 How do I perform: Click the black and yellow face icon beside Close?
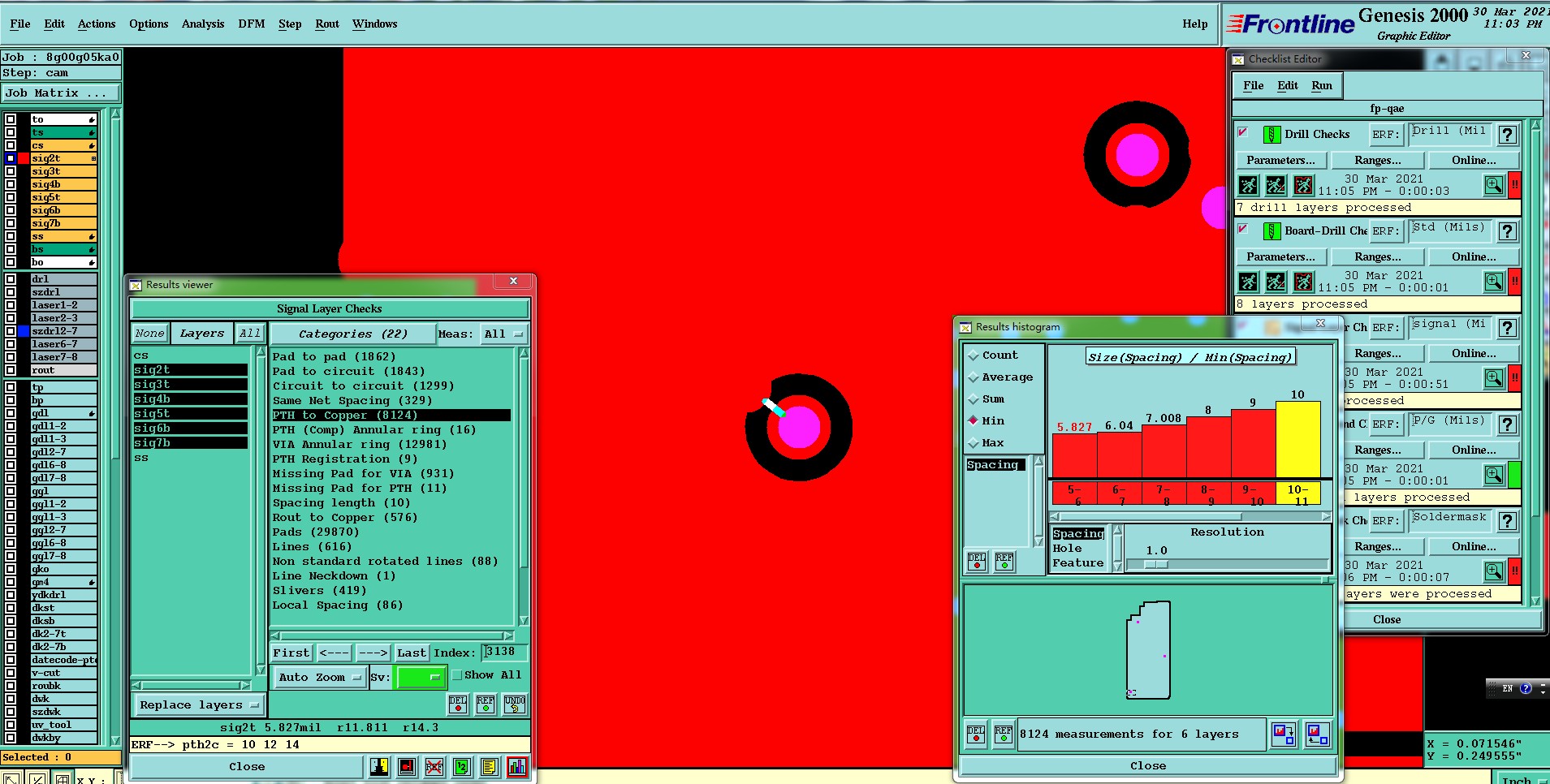pyautogui.click(x=379, y=766)
